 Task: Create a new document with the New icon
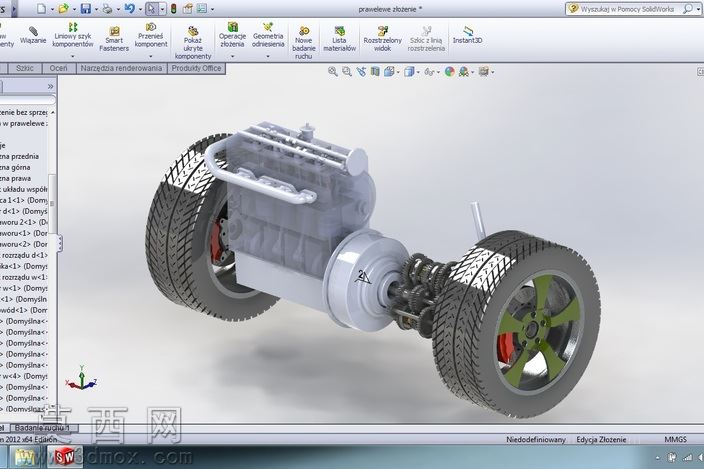point(41,9)
